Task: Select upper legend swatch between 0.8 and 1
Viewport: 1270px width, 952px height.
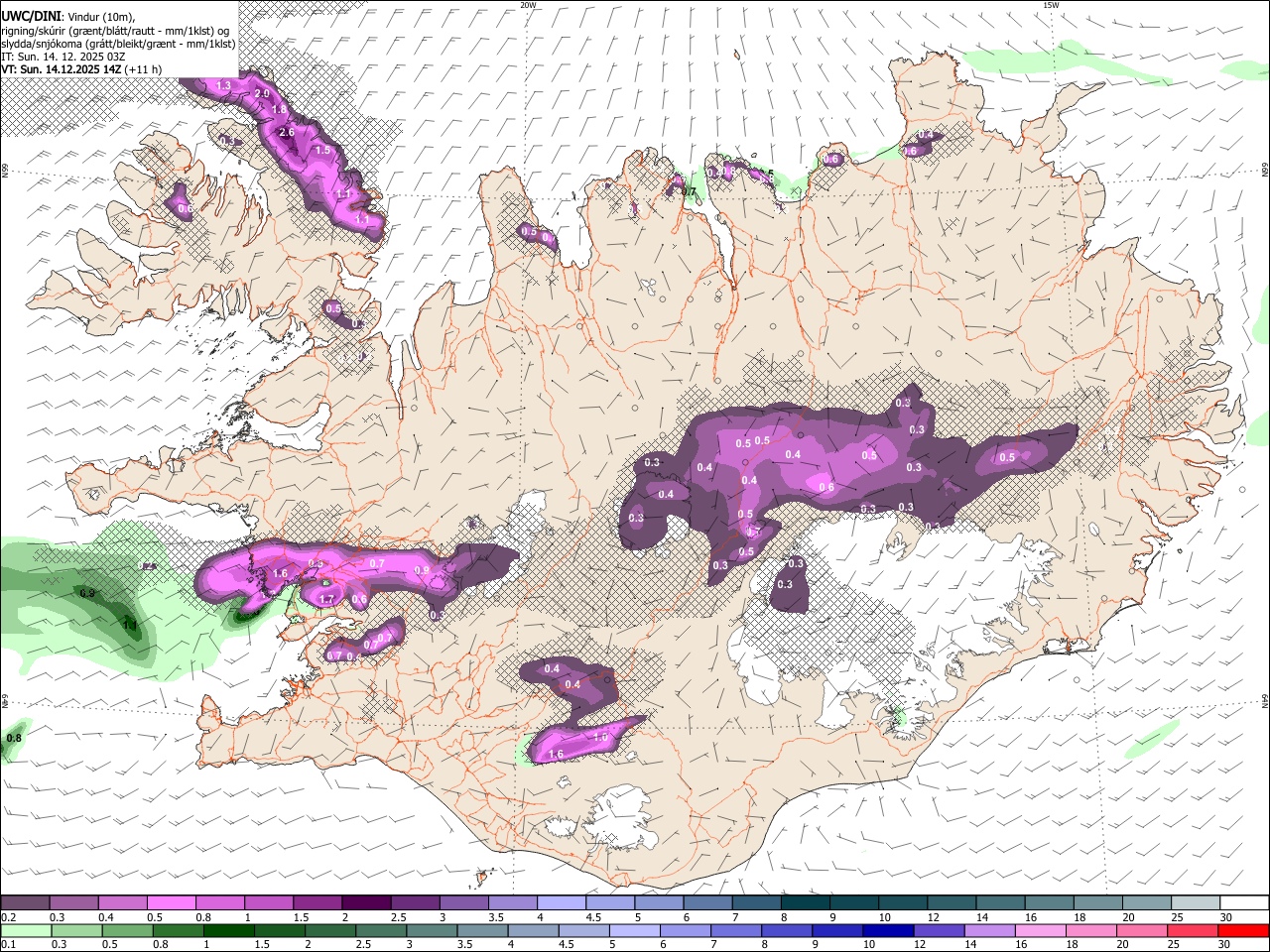Action: (x=220, y=902)
